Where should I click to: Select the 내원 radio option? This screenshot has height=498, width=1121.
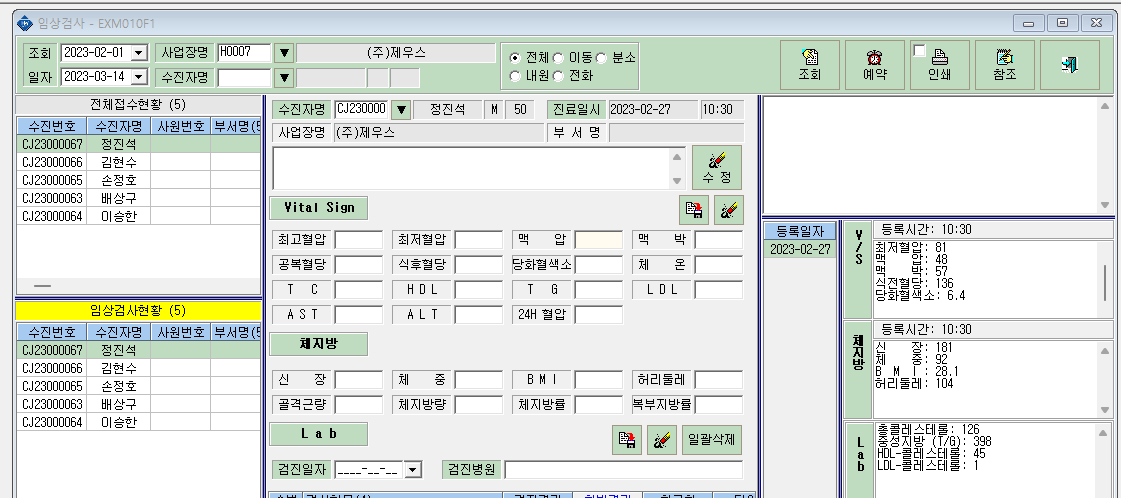[x=515, y=75]
